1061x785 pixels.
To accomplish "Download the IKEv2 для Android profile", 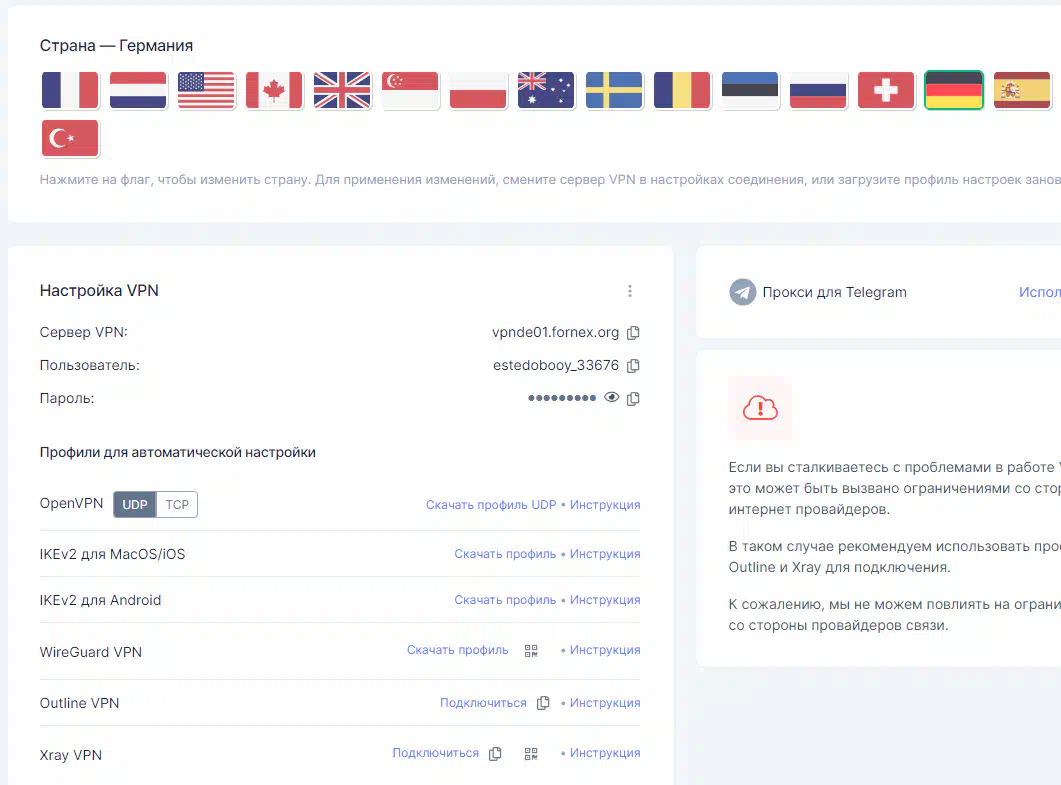I will click(505, 600).
